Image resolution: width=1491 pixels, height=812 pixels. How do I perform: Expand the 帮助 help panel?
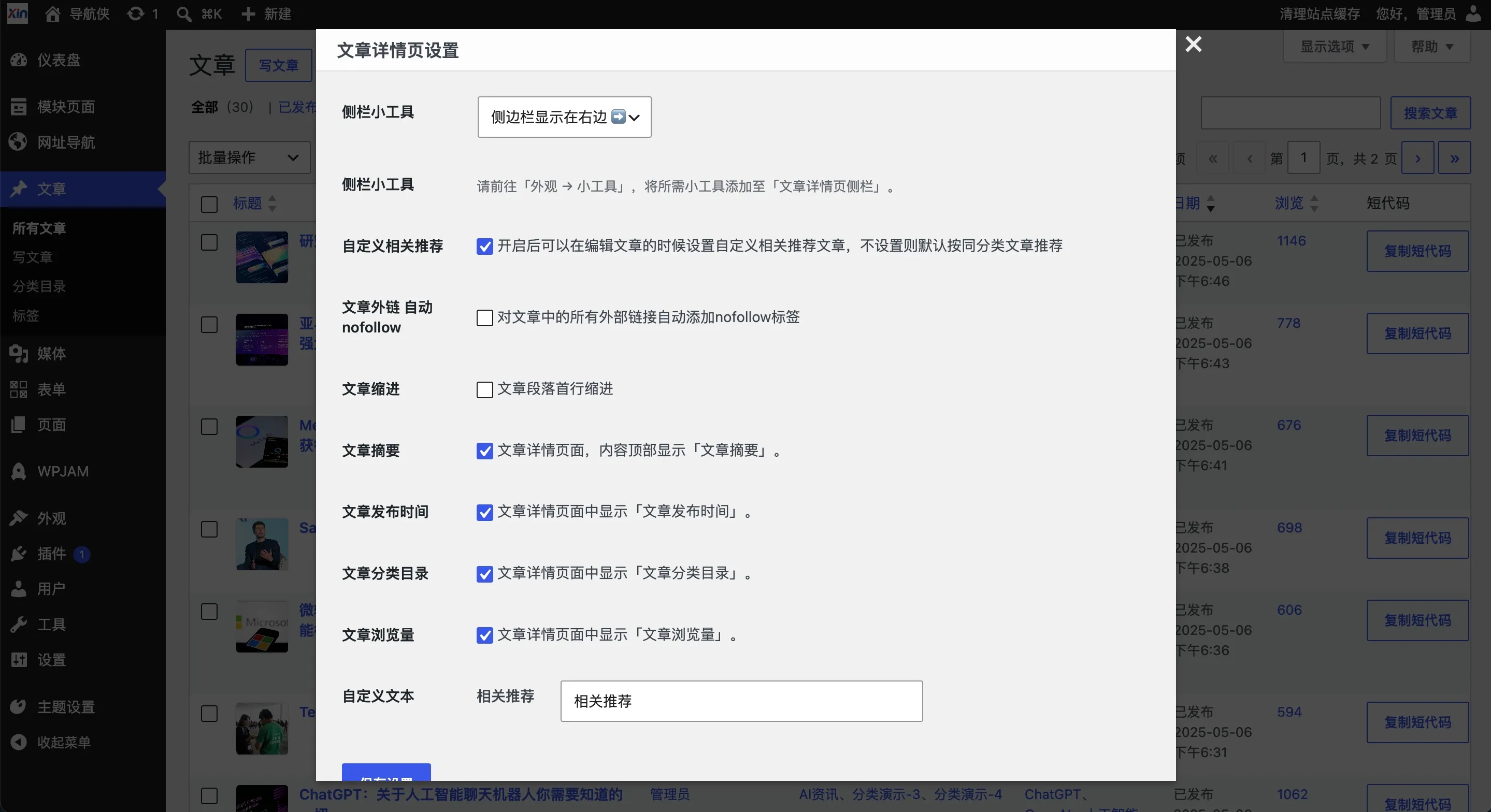pos(1432,46)
